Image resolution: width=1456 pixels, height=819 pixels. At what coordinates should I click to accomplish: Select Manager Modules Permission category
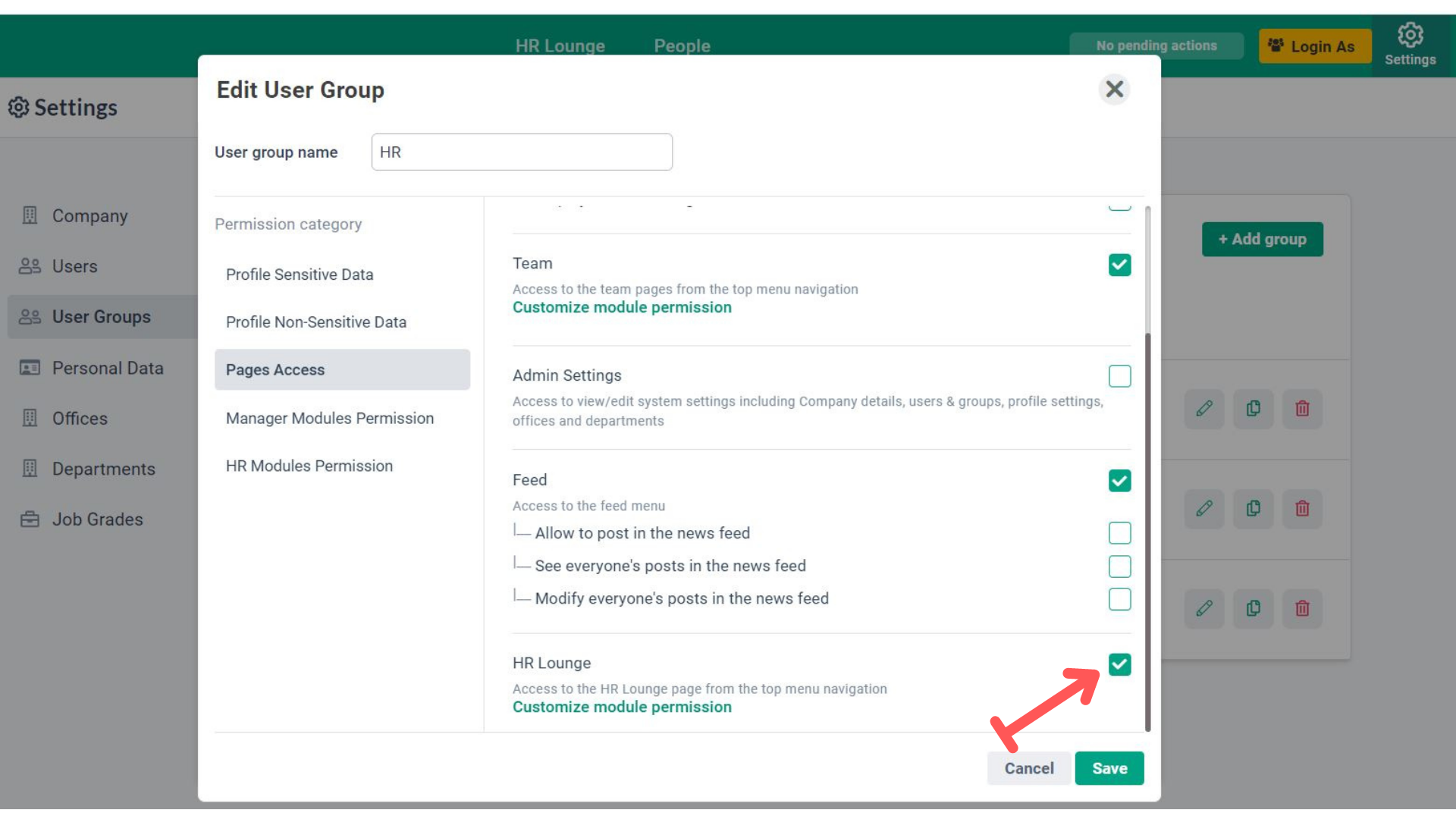click(x=330, y=418)
